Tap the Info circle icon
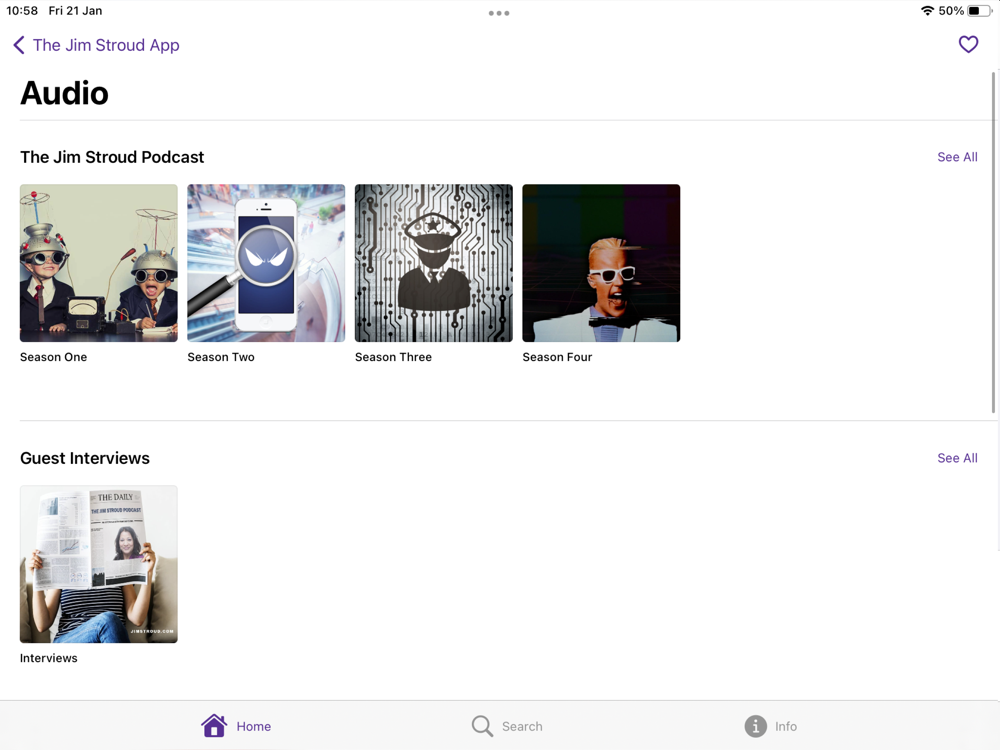Screen dimensions: 1000x750 point(755,726)
